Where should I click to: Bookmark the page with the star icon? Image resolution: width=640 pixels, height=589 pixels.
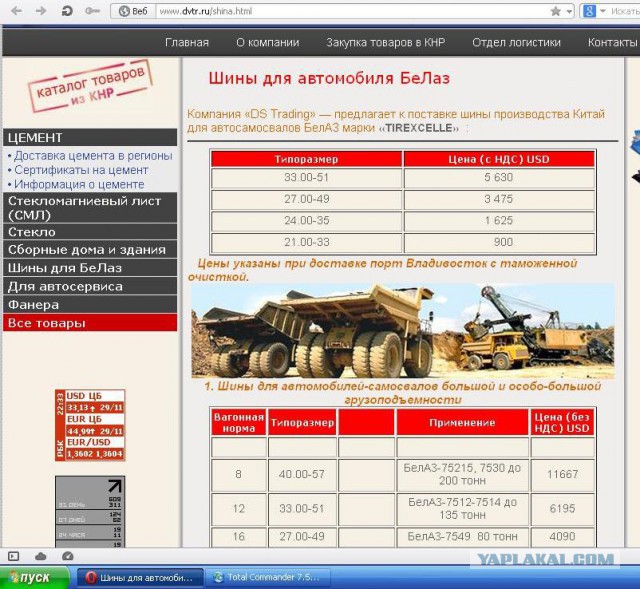[556, 11]
